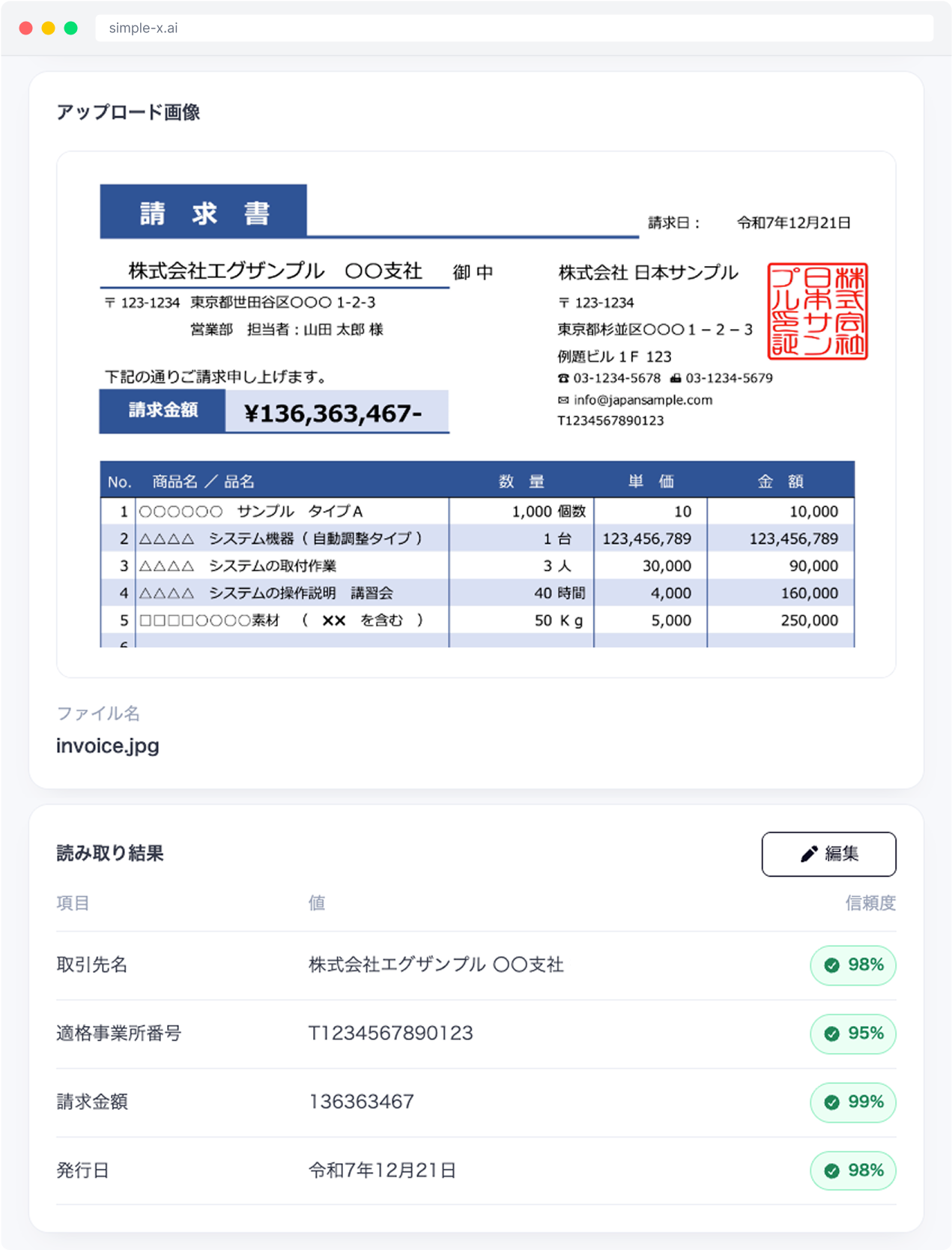952x1250 pixels.
Task: Click the pencil icon in the edit button
Action: pyautogui.click(x=809, y=854)
